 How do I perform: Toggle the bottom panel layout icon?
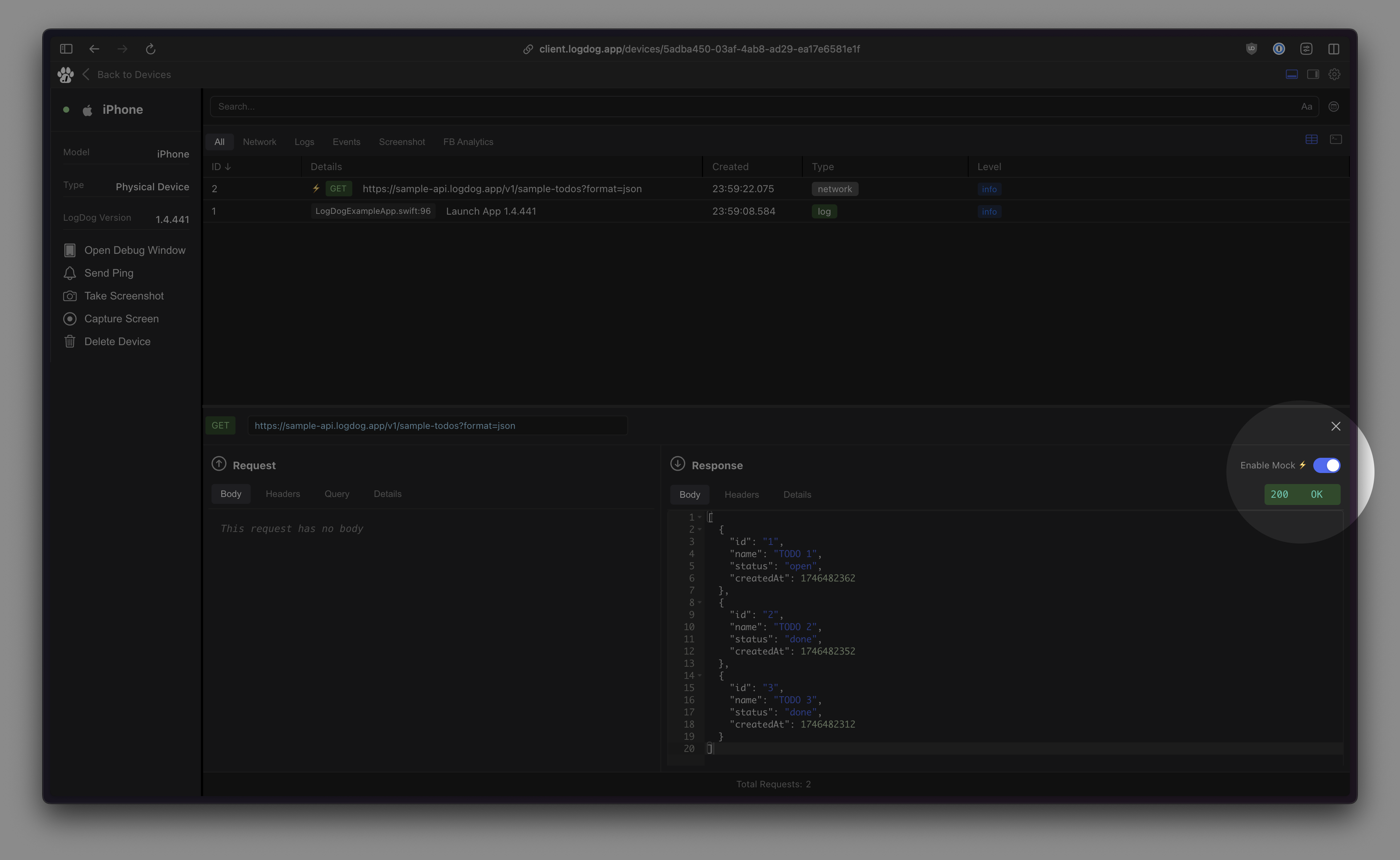coord(1292,75)
